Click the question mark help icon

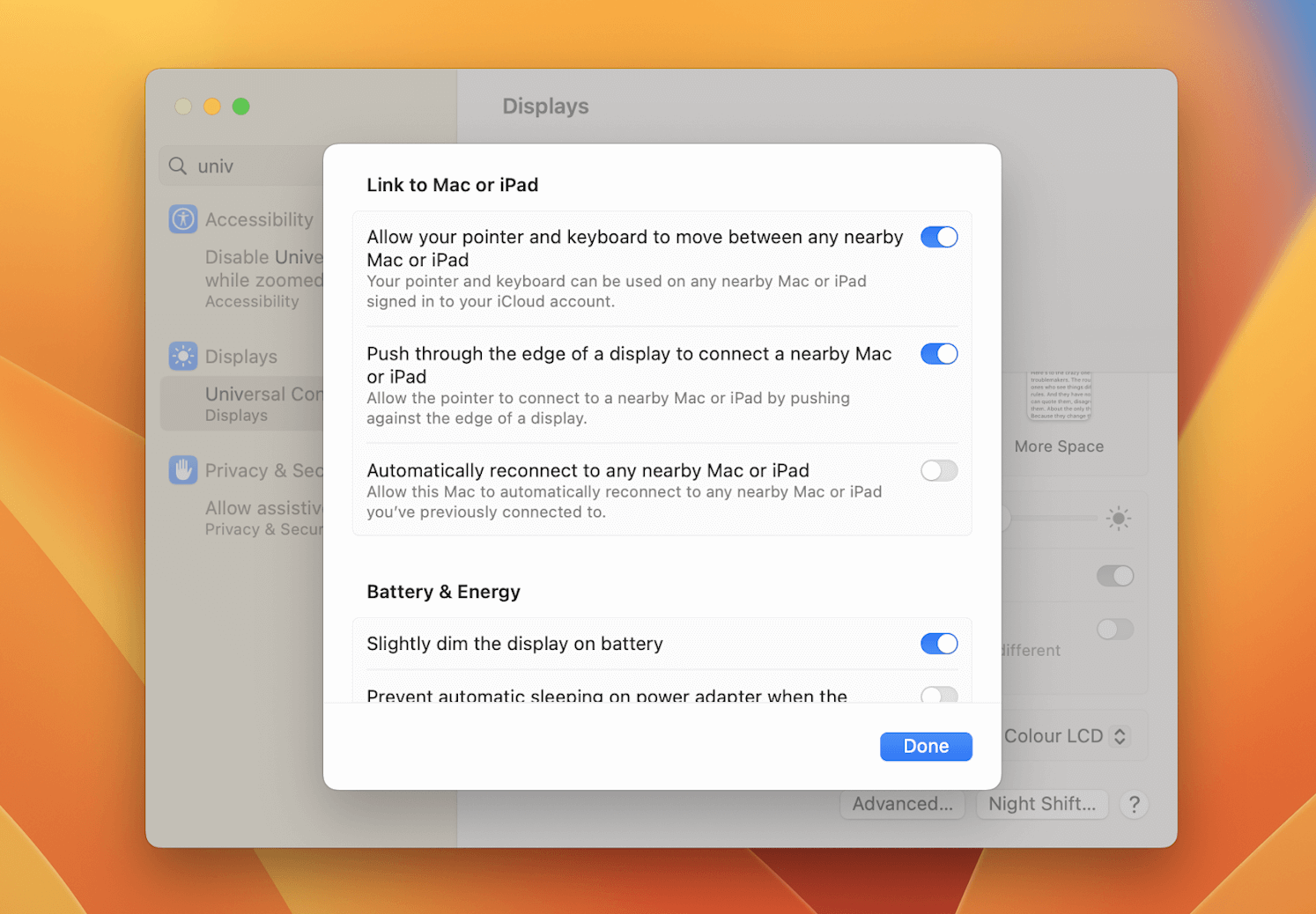pos(1134,804)
